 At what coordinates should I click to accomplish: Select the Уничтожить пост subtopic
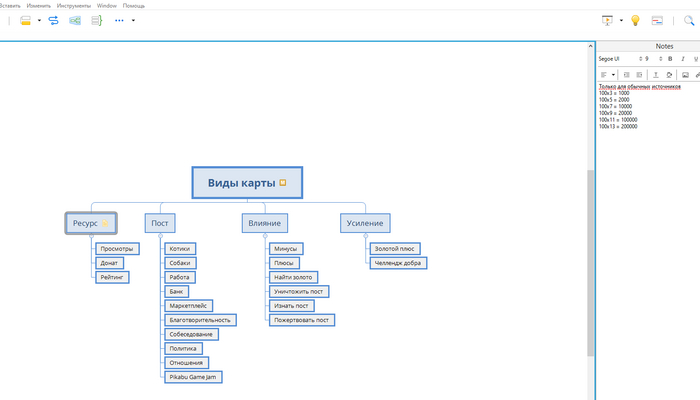(x=299, y=292)
